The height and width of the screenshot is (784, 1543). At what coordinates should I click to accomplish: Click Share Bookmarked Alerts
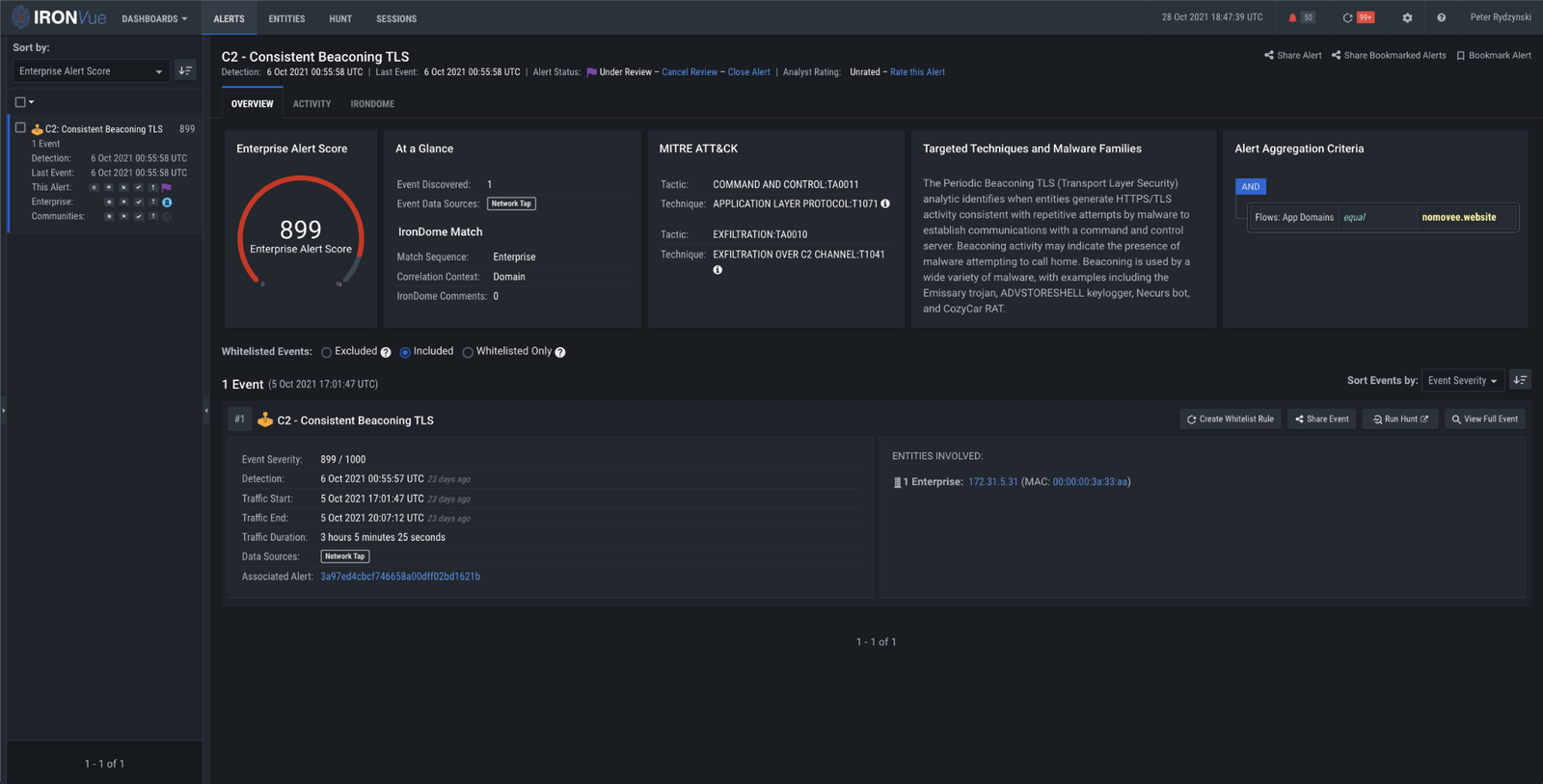click(x=1389, y=55)
